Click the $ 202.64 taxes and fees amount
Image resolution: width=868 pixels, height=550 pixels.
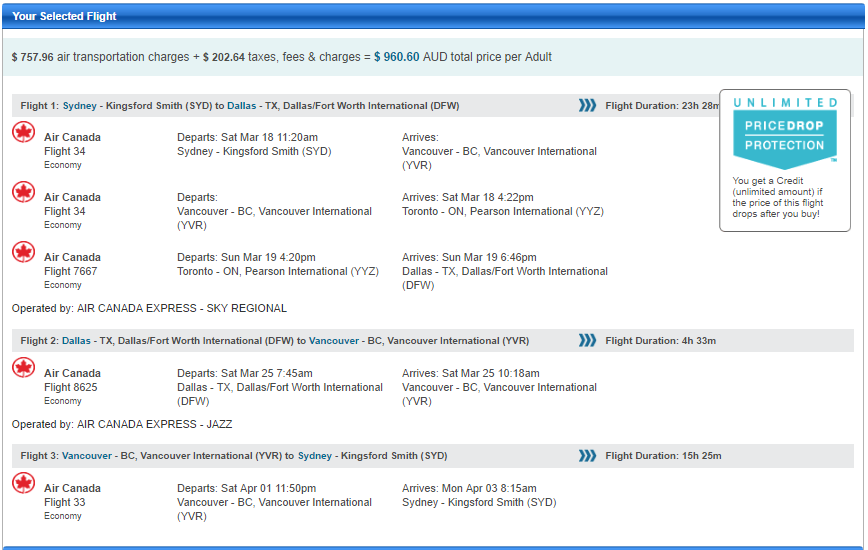[x=224, y=57]
